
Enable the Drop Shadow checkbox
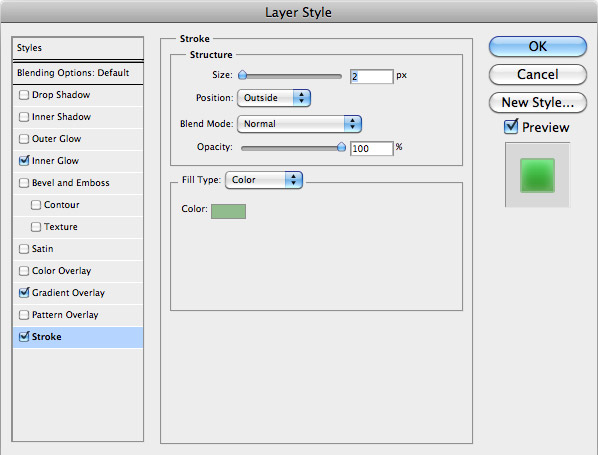click(24, 95)
